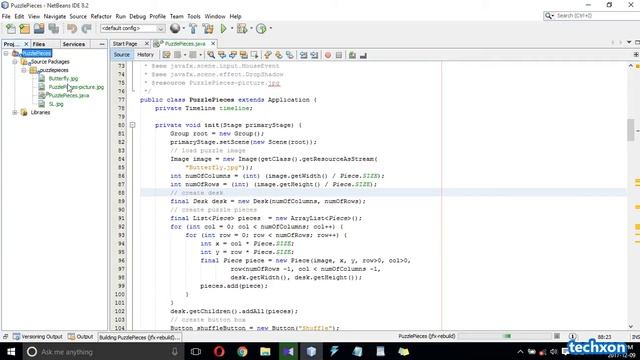Image resolution: width=640 pixels, height=360 pixels.
Task: Expand the Libraries node
Action: [15, 112]
